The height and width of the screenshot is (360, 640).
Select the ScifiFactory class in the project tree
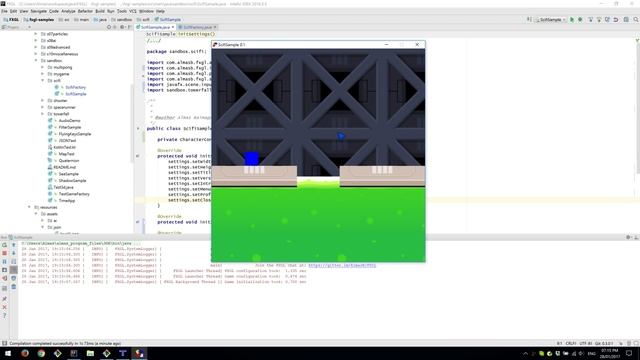76,87
